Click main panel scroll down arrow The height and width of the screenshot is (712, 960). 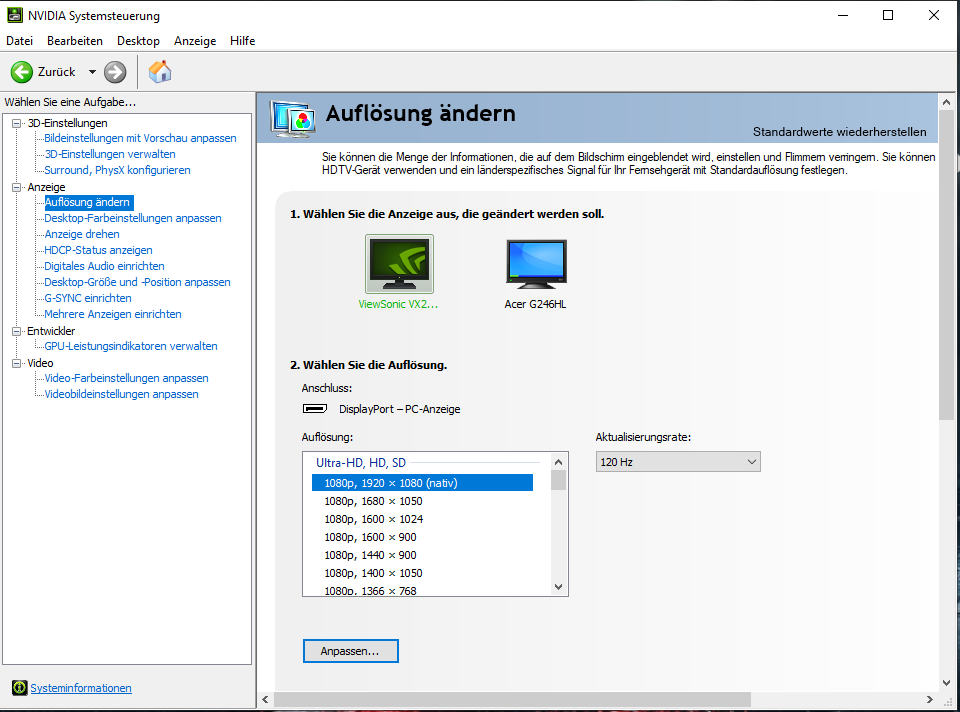pyautogui.click(x=947, y=683)
